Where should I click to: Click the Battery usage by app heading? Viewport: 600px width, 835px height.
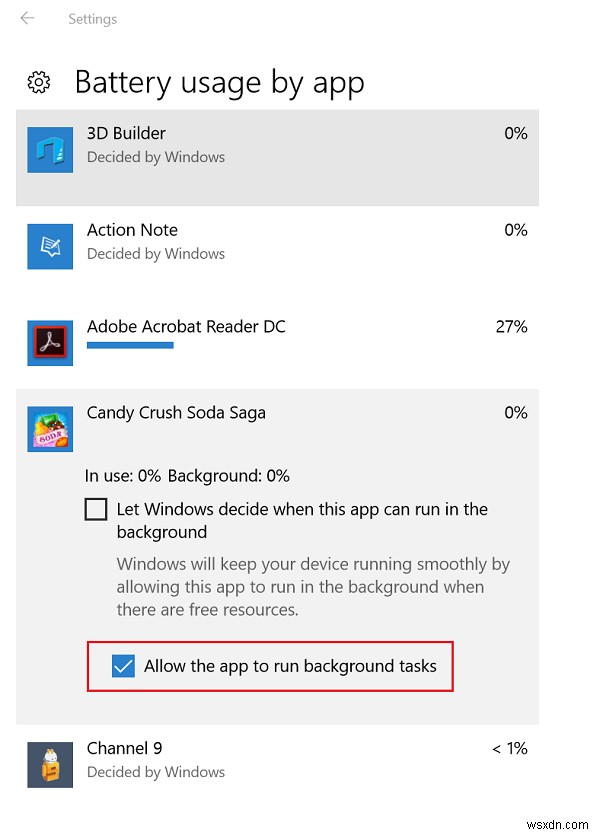tap(218, 82)
